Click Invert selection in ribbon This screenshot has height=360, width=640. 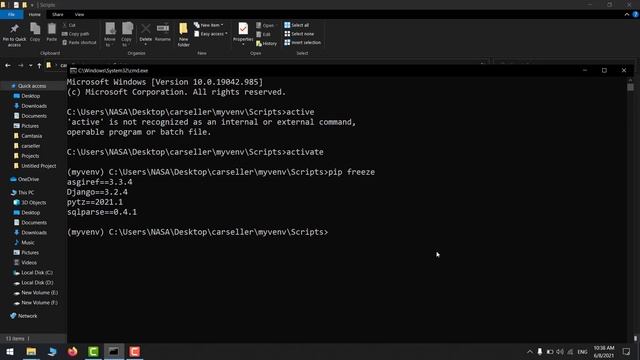[x=302, y=42]
